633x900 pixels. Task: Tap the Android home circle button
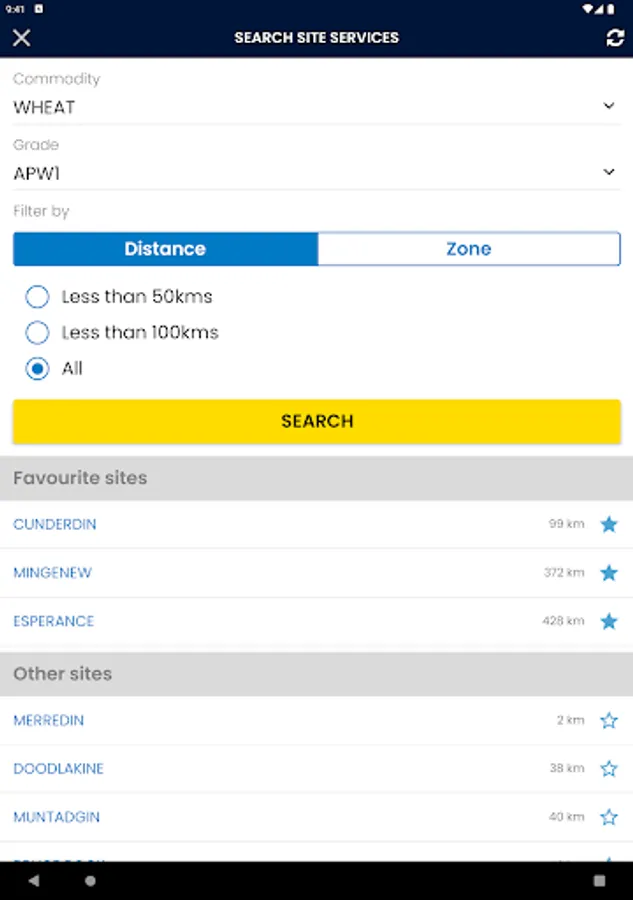(90, 881)
